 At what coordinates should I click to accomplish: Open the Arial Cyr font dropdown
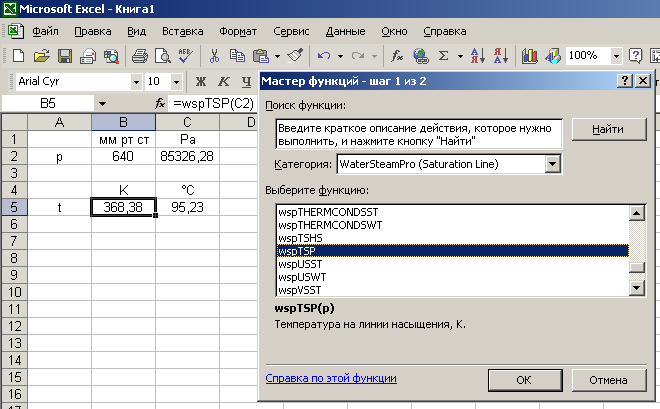tap(136, 82)
